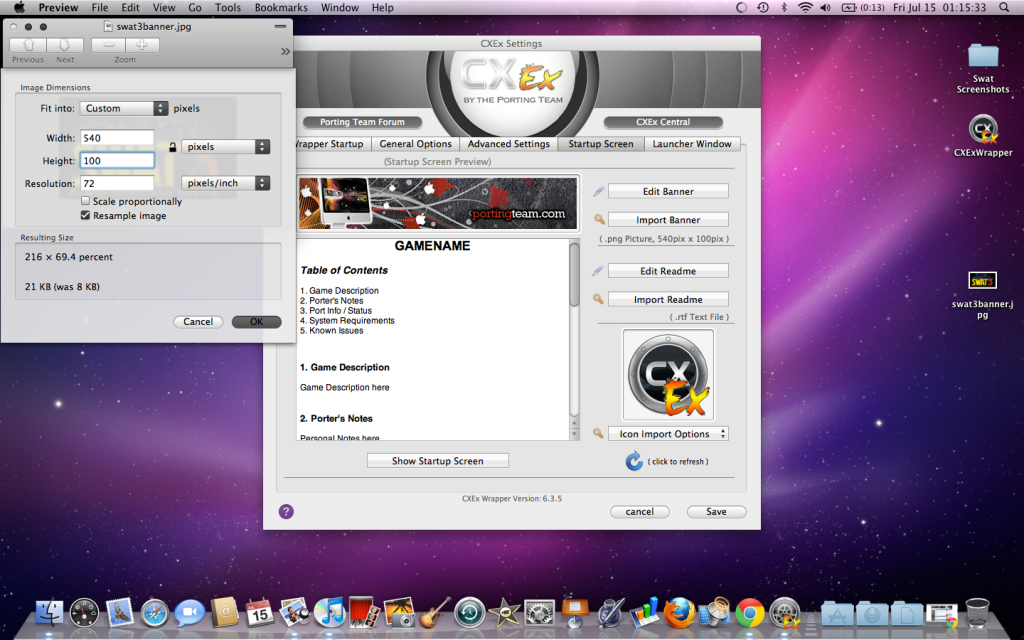Cancel the Image Dimensions dialog

pos(198,322)
